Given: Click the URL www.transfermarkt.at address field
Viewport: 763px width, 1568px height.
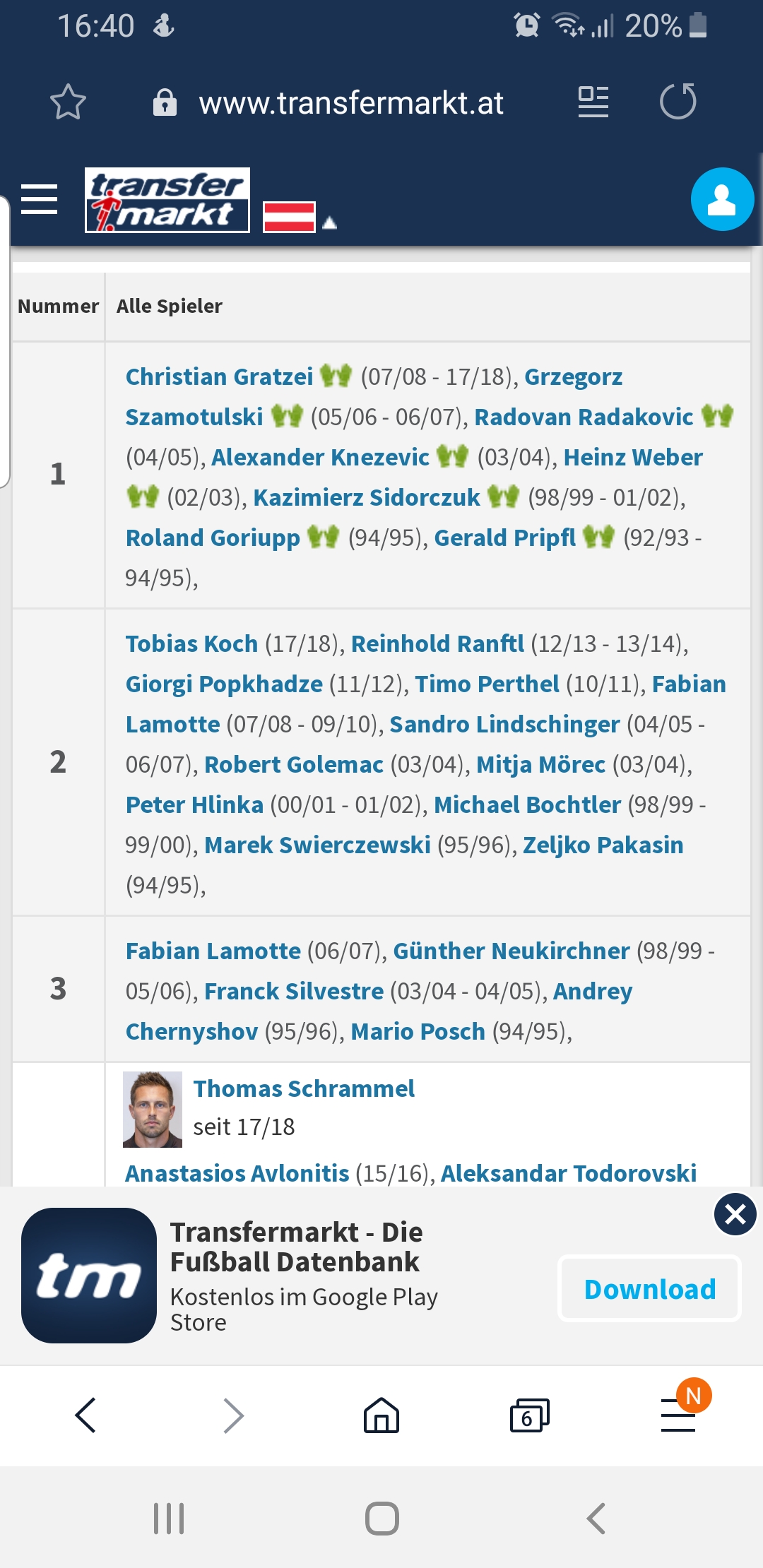Looking at the screenshot, I should (351, 103).
